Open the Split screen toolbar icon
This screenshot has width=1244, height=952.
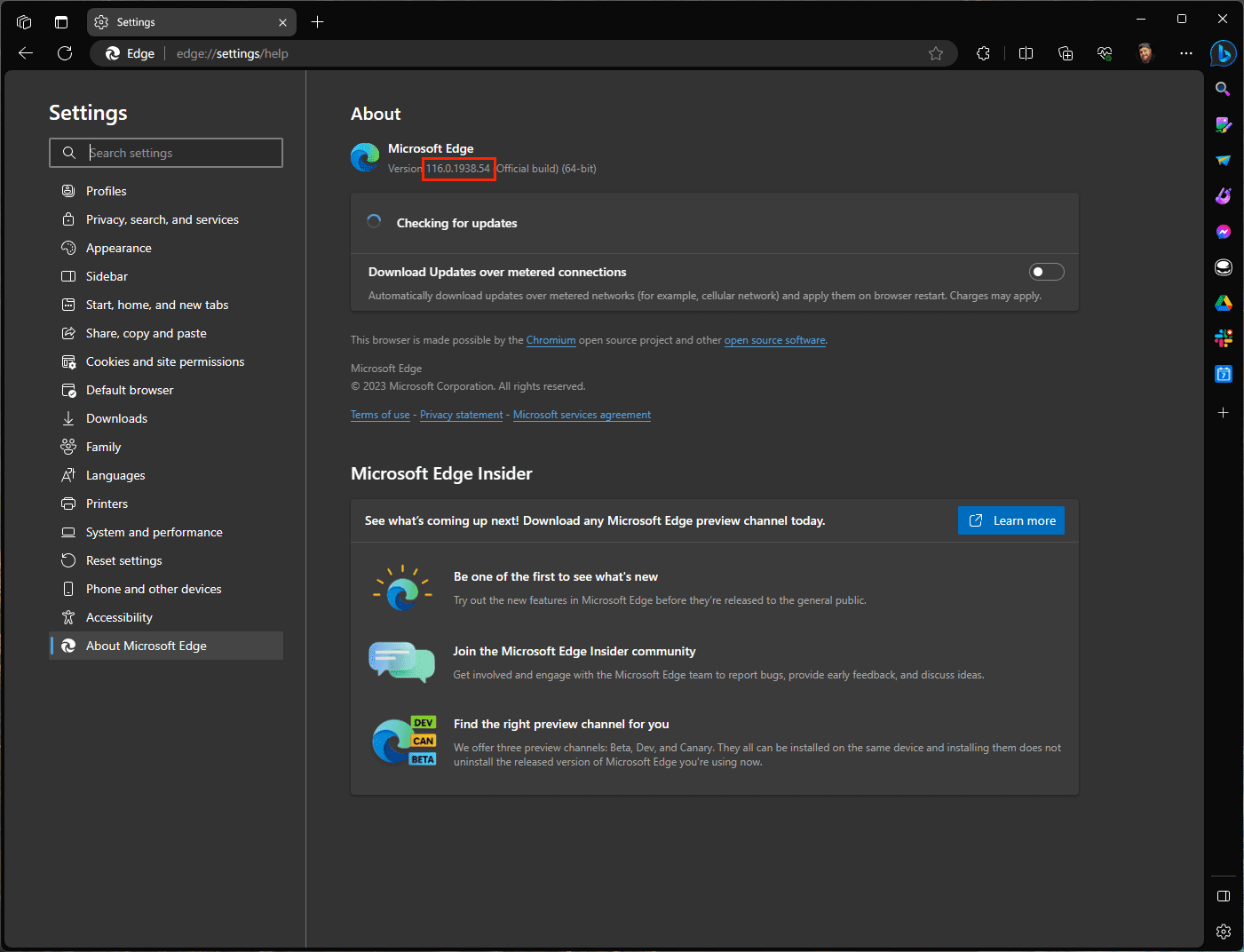[x=1026, y=53]
